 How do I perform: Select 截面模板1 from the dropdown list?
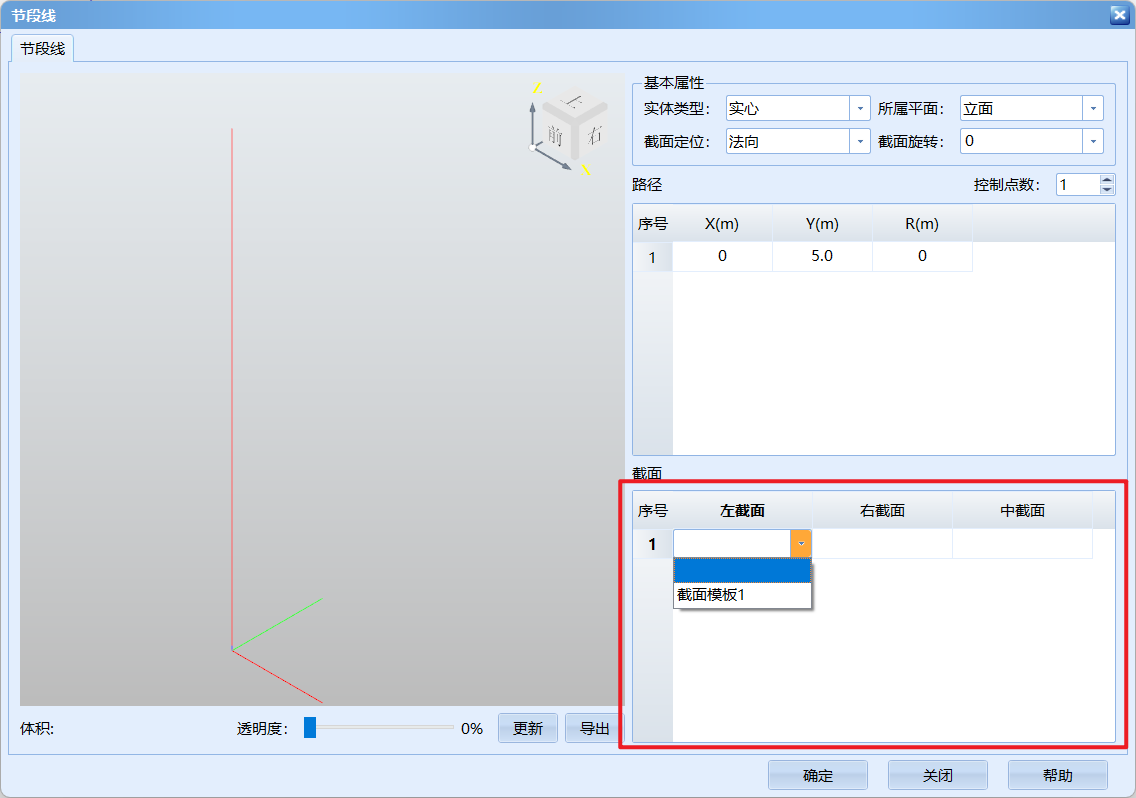pyautogui.click(x=742, y=595)
